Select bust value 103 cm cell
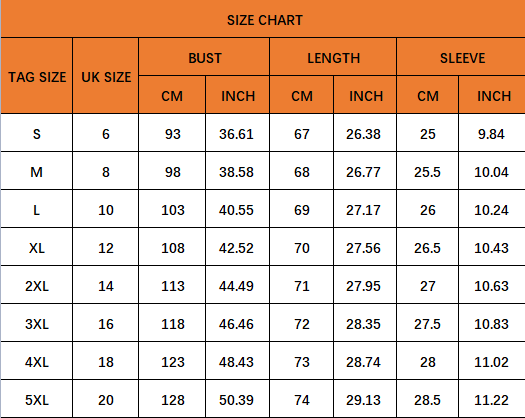 tap(172, 209)
